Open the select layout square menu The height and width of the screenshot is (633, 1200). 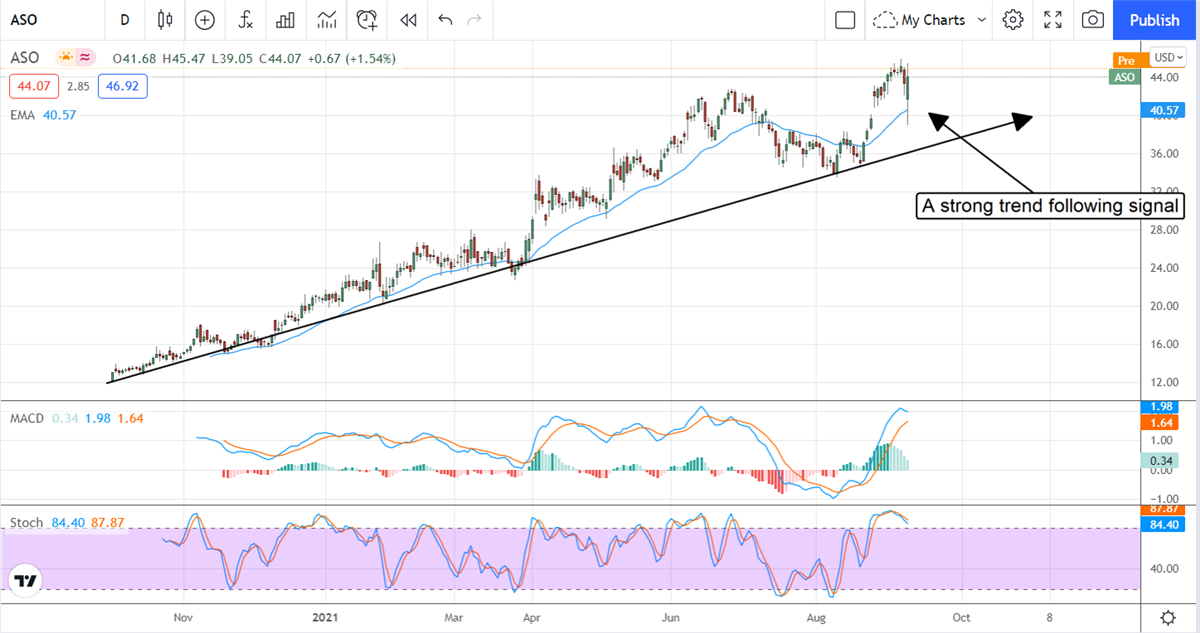[x=845, y=19]
